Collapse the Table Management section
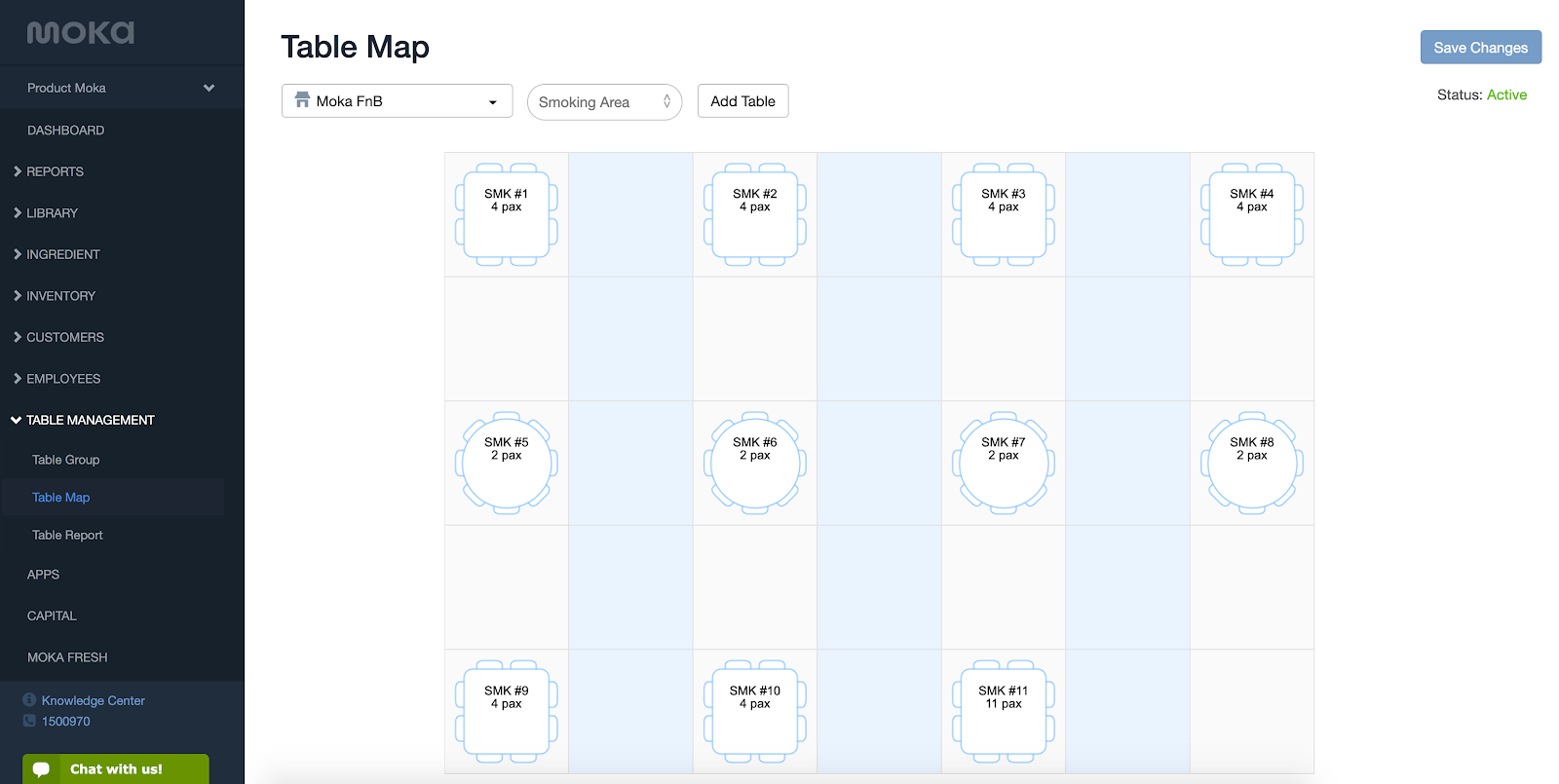The image size is (1559, 784). point(90,420)
